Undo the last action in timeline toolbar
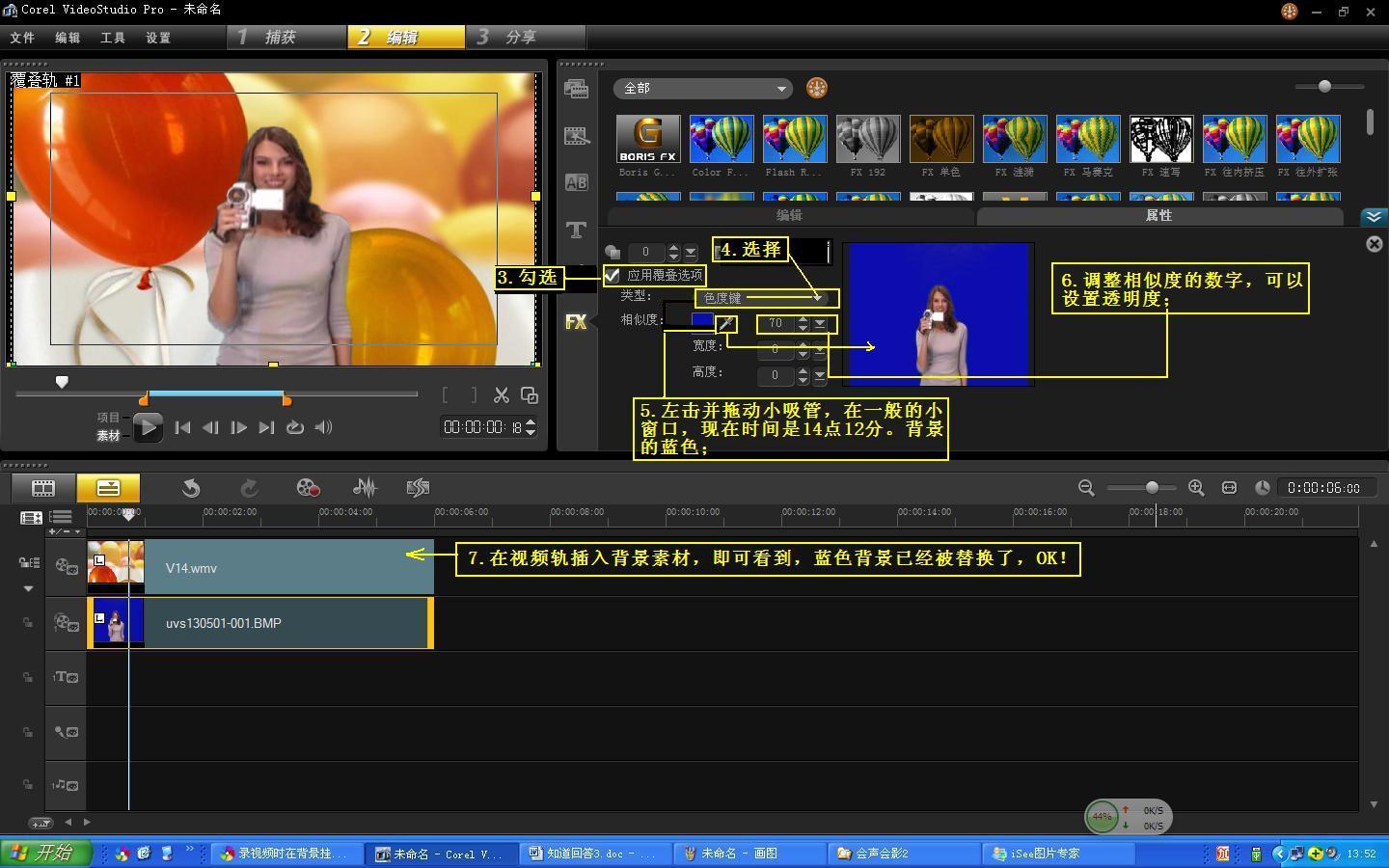1389x868 pixels. (191, 488)
